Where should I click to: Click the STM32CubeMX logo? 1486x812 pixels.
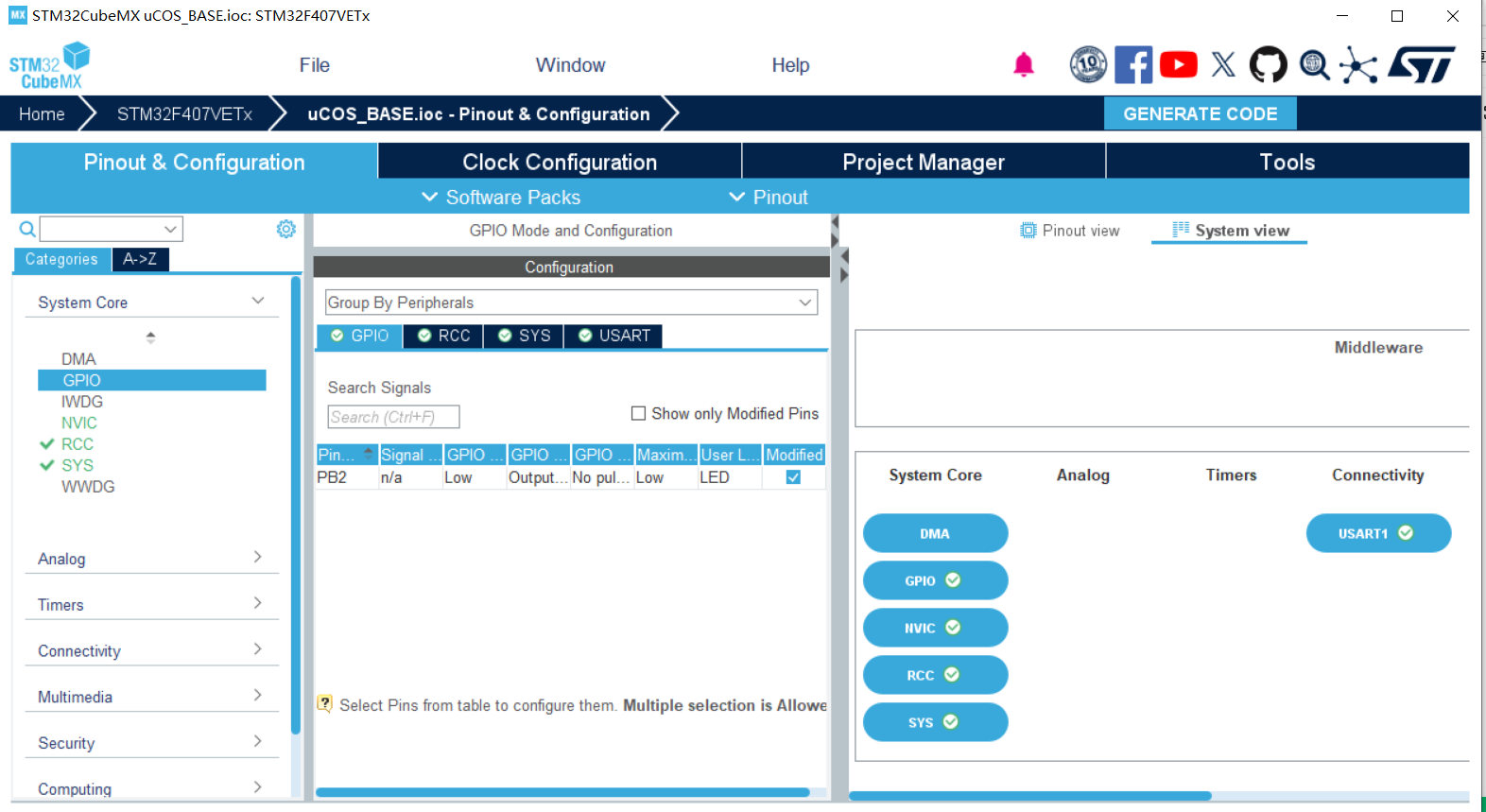coord(49,65)
